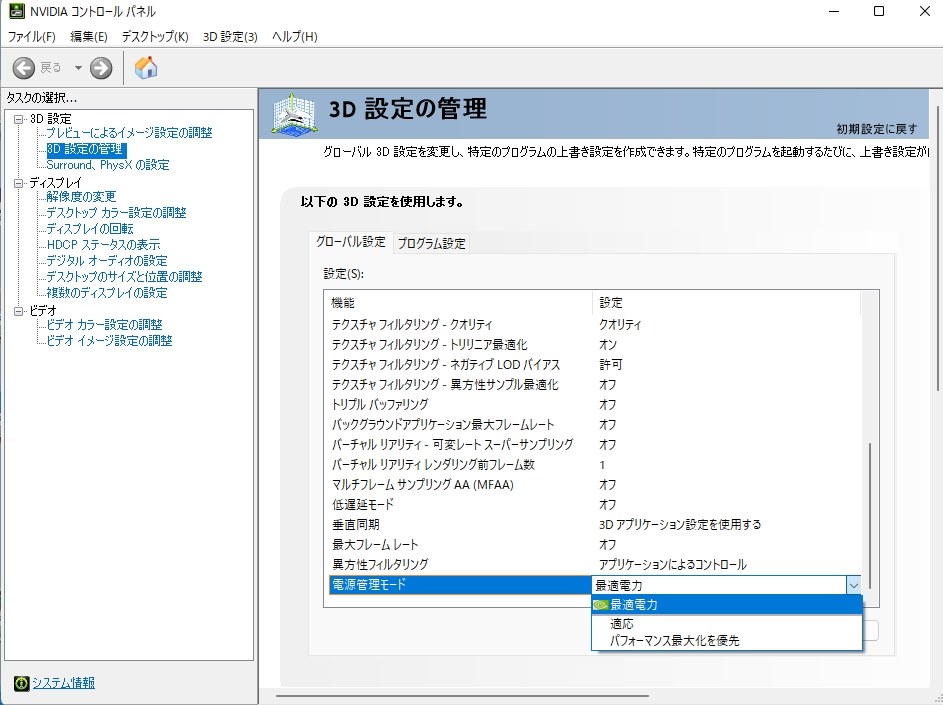Viewport: 943px width, 705px height.
Task: Open the ファイル(F) menu
Action: tap(31, 37)
